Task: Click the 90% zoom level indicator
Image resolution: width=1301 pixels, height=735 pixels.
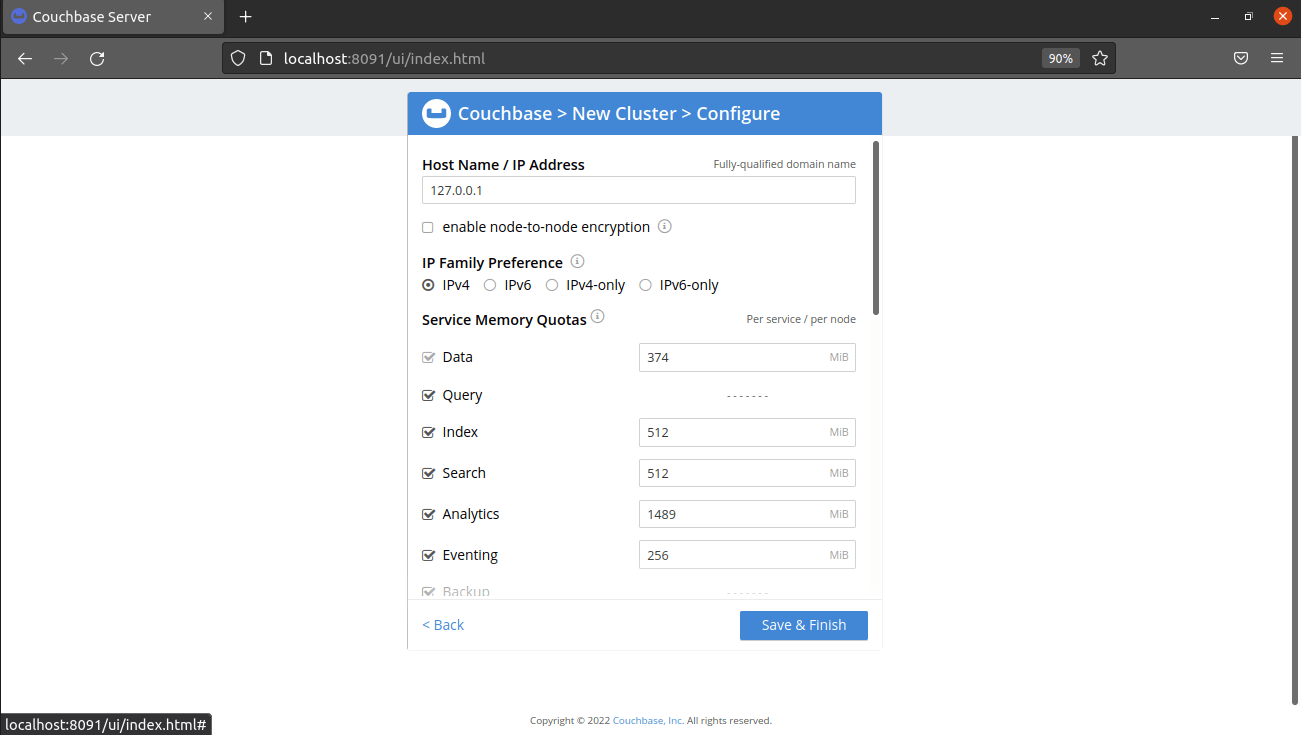Action: point(1060,58)
